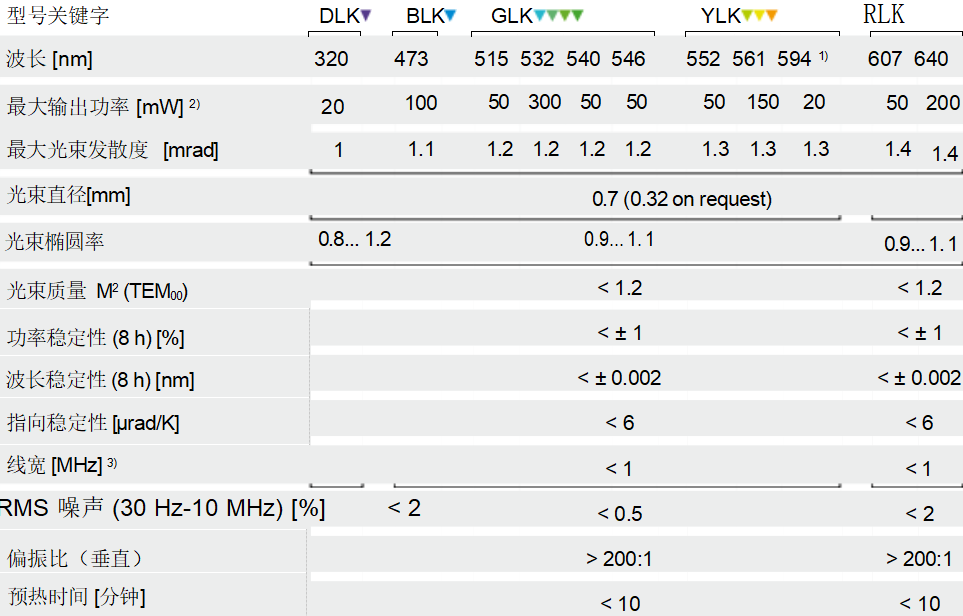963x616 pixels.
Task: Click the rightmost green triangle of GLK
Action: point(578,15)
